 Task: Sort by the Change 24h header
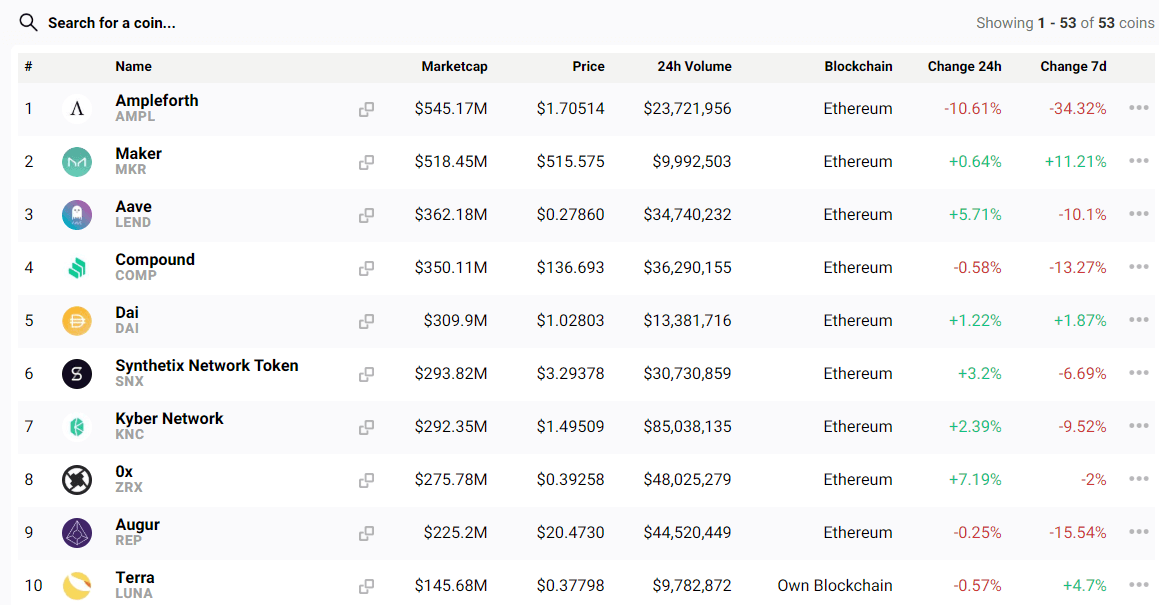coord(964,67)
